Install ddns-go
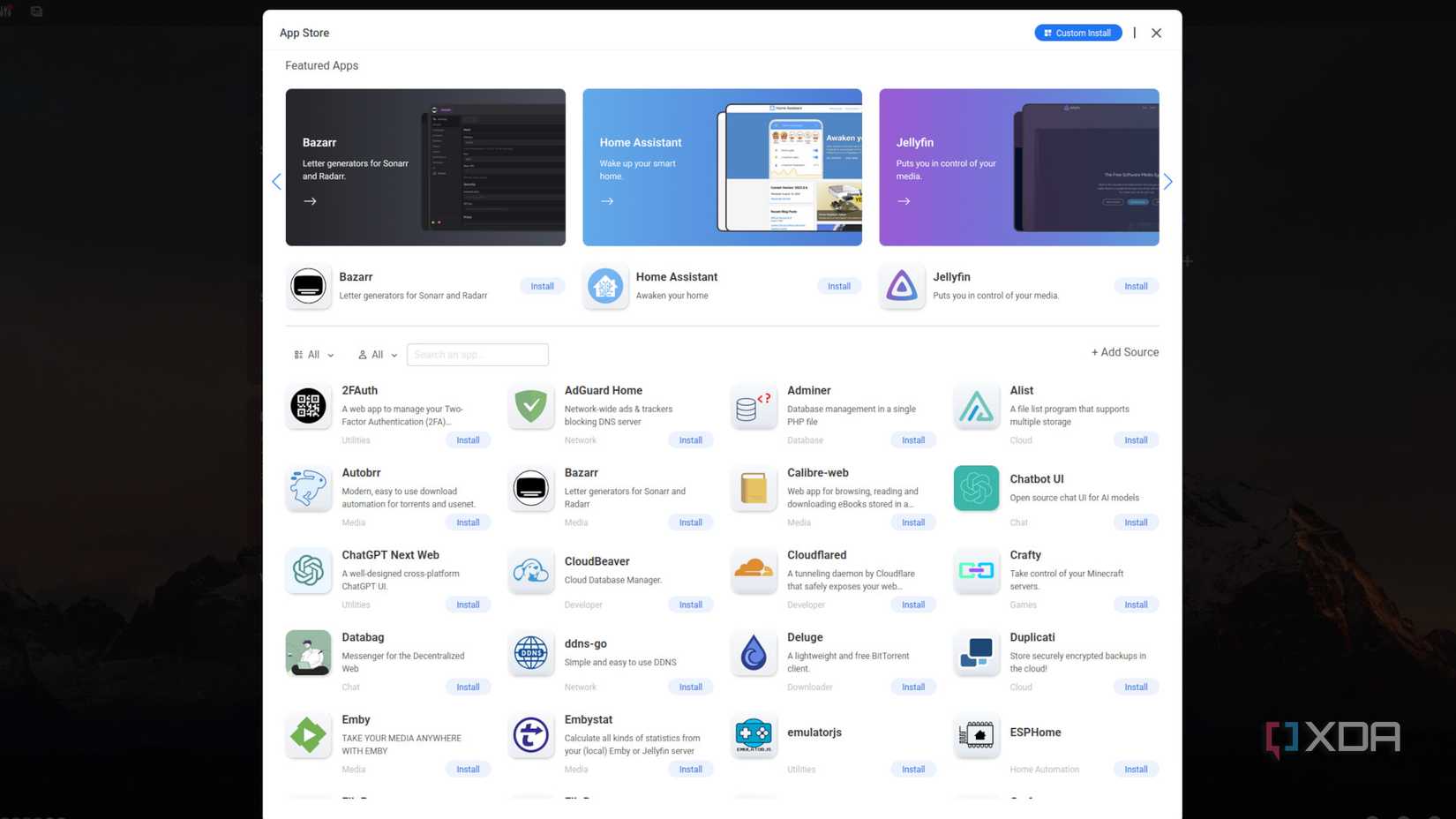 [691, 687]
